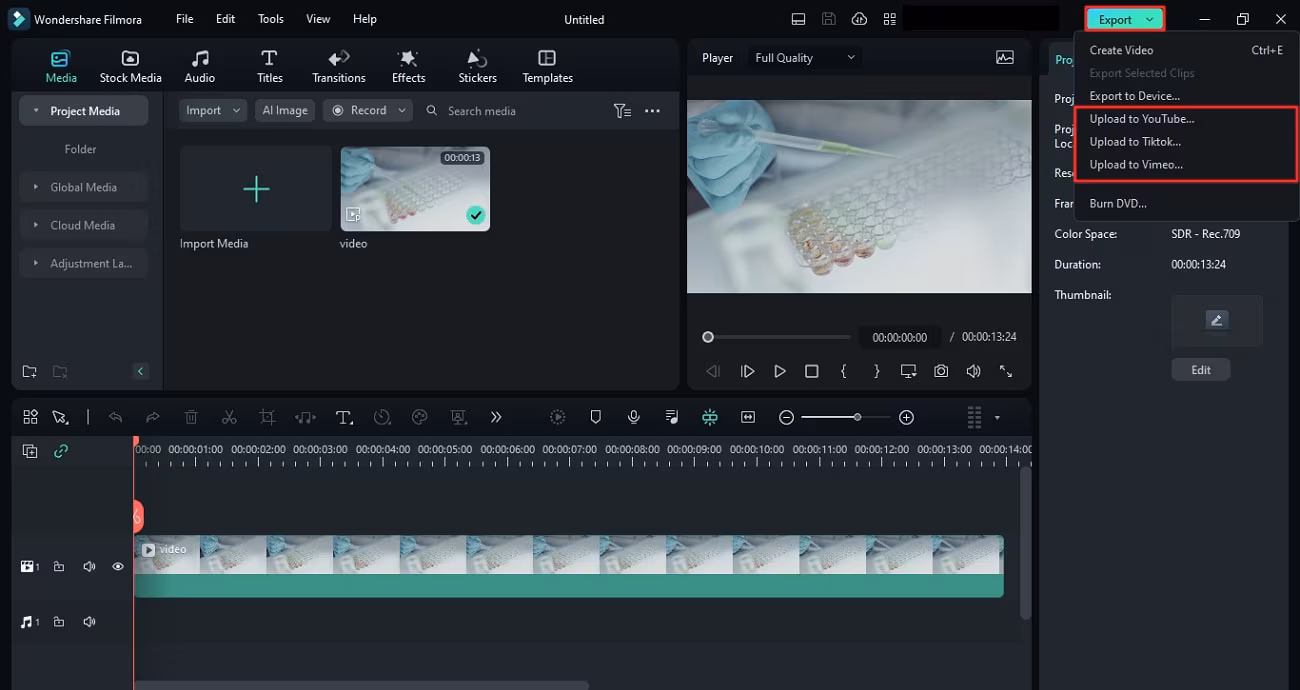Set the mark-out brace icon

[x=877, y=371]
